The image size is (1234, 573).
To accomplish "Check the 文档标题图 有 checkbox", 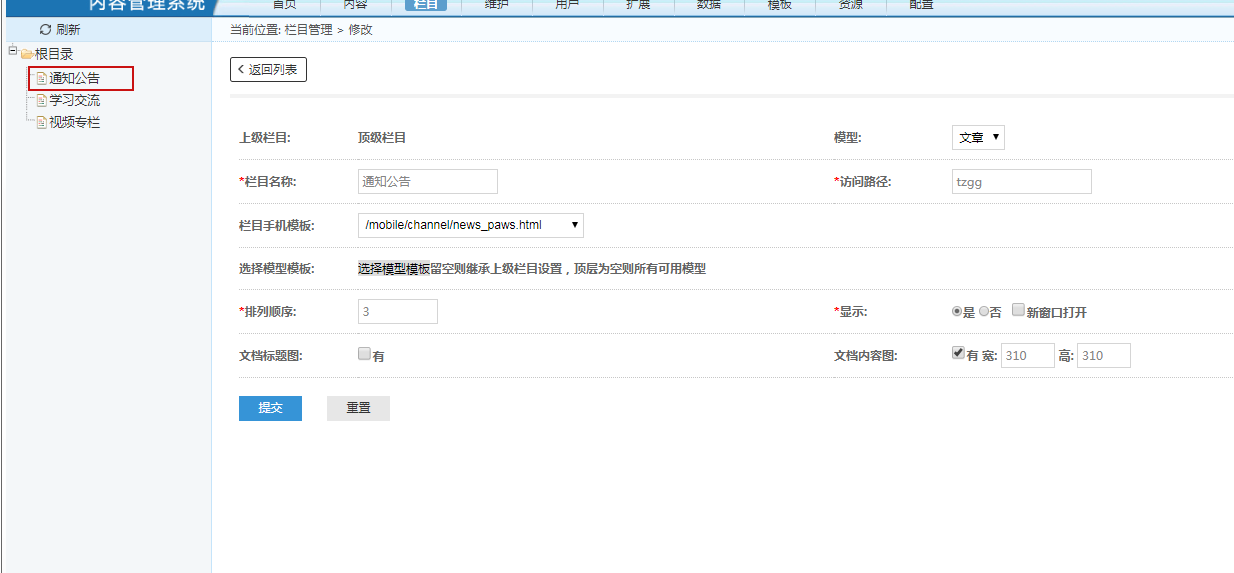I will [364, 353].
